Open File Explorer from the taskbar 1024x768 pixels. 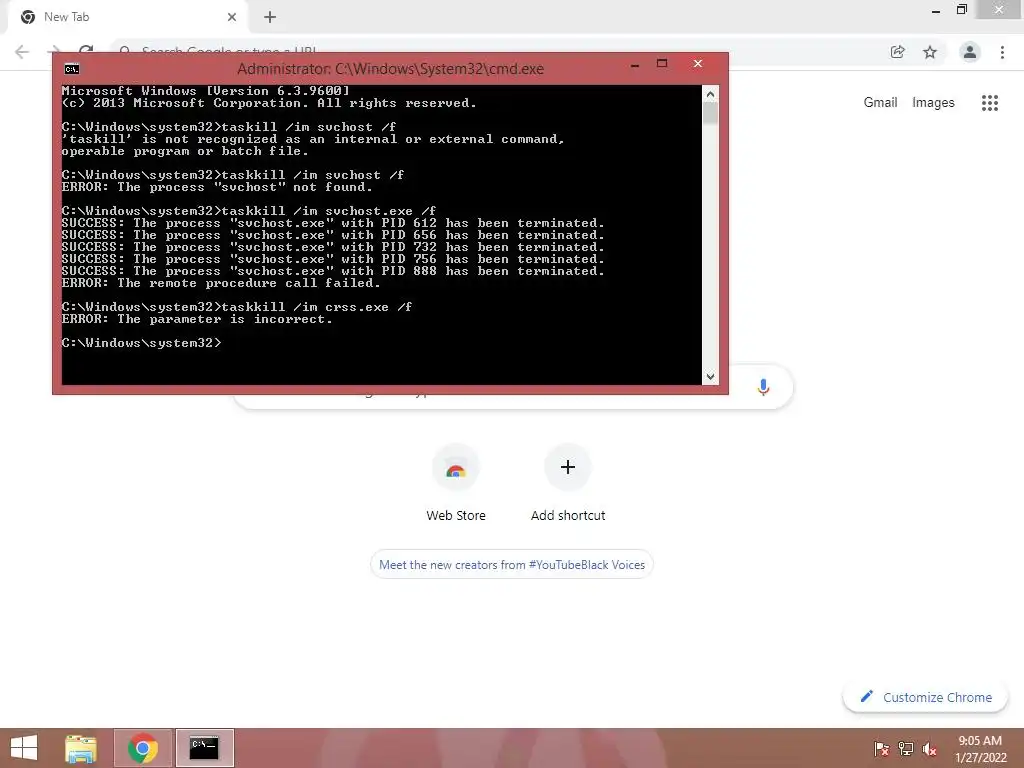pos(81,748)
